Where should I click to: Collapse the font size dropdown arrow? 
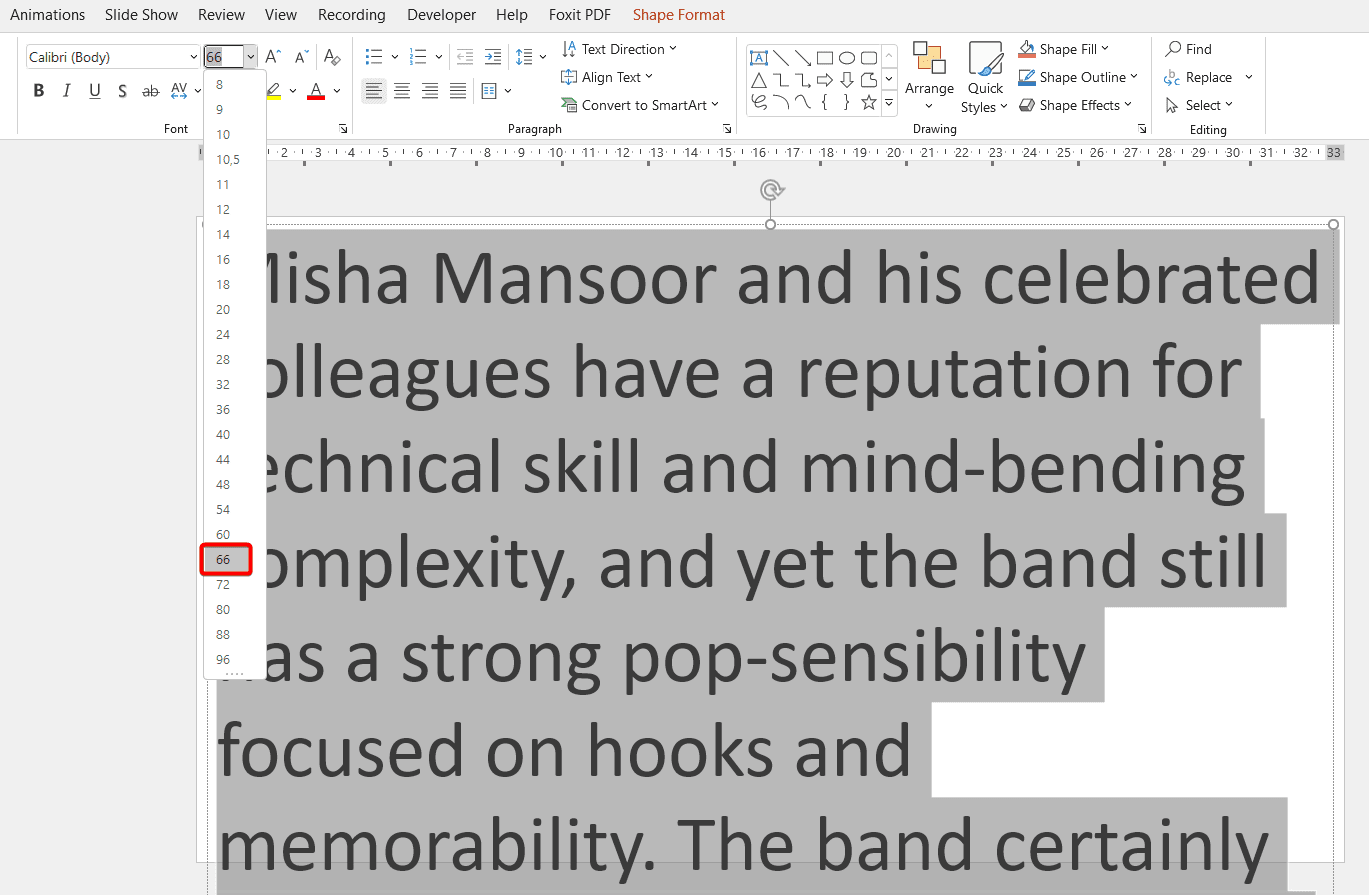tap(250, 57)
